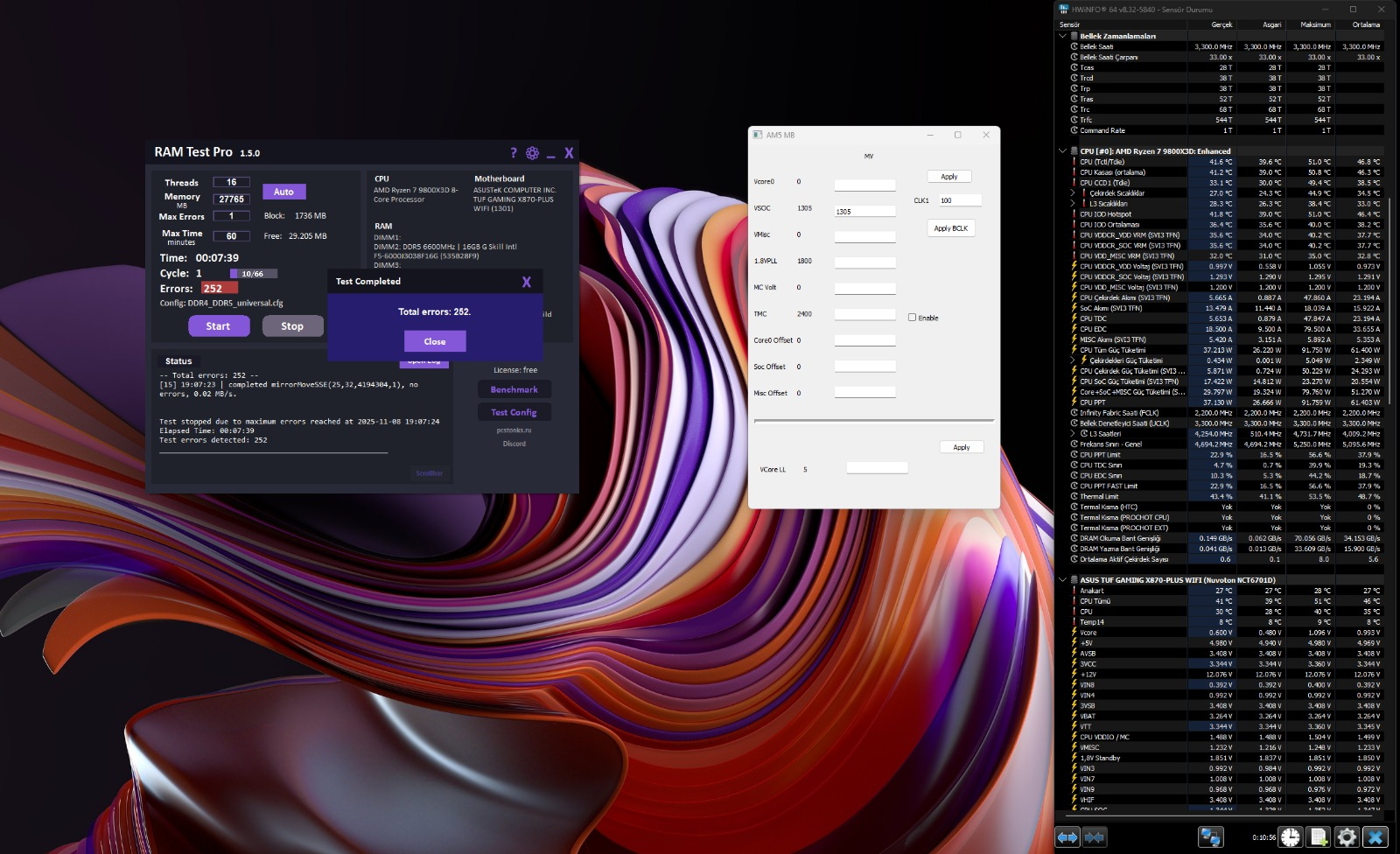Click the VSOC input field containing 1305
This screenshot has width=1400, height=854.
tap(864, 211)
